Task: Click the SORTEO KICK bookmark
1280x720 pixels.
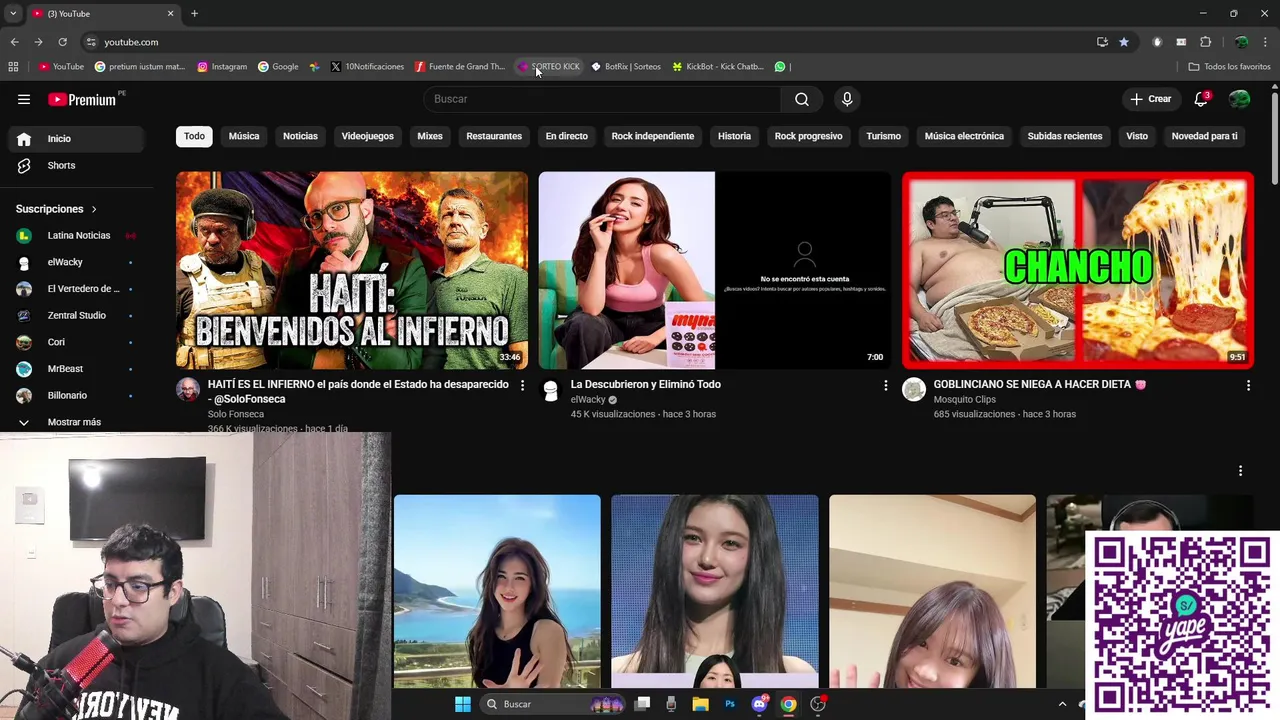Action: pos(549,67)
